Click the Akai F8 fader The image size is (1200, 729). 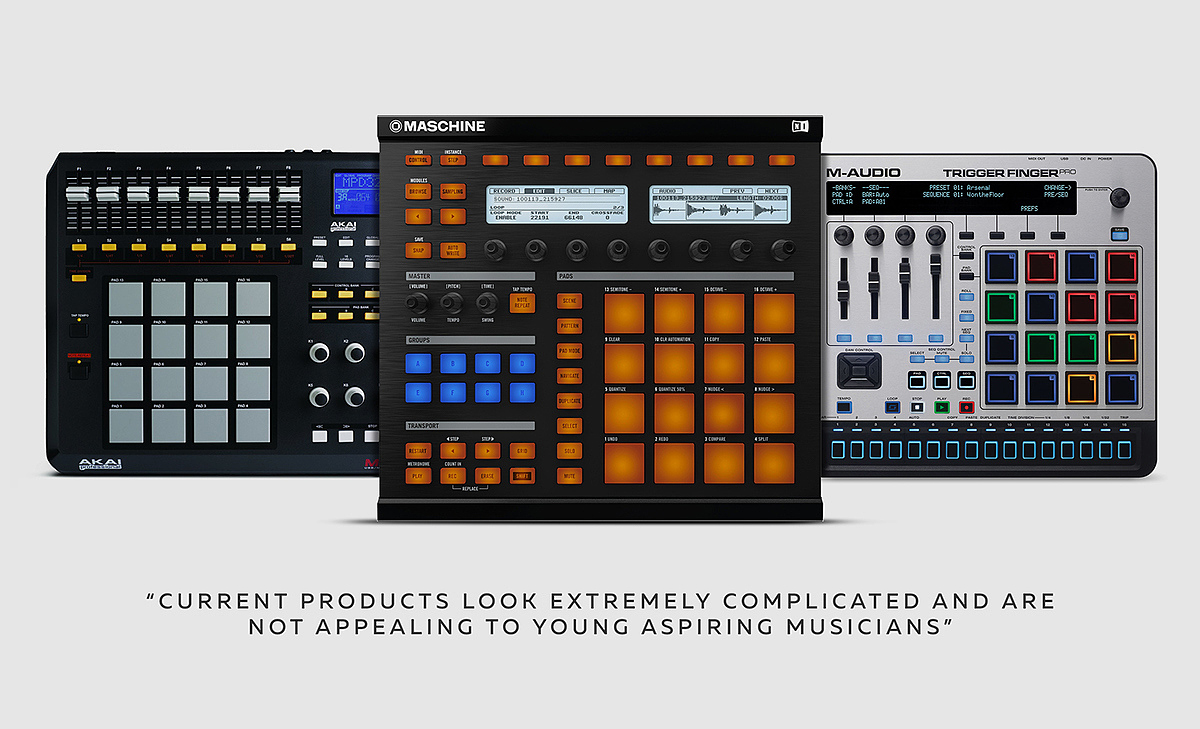(288, 195)
